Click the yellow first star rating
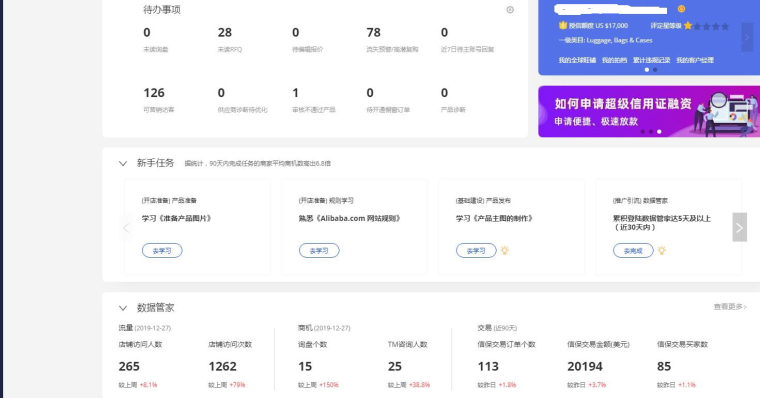760x398 pixels. [688, 26]
